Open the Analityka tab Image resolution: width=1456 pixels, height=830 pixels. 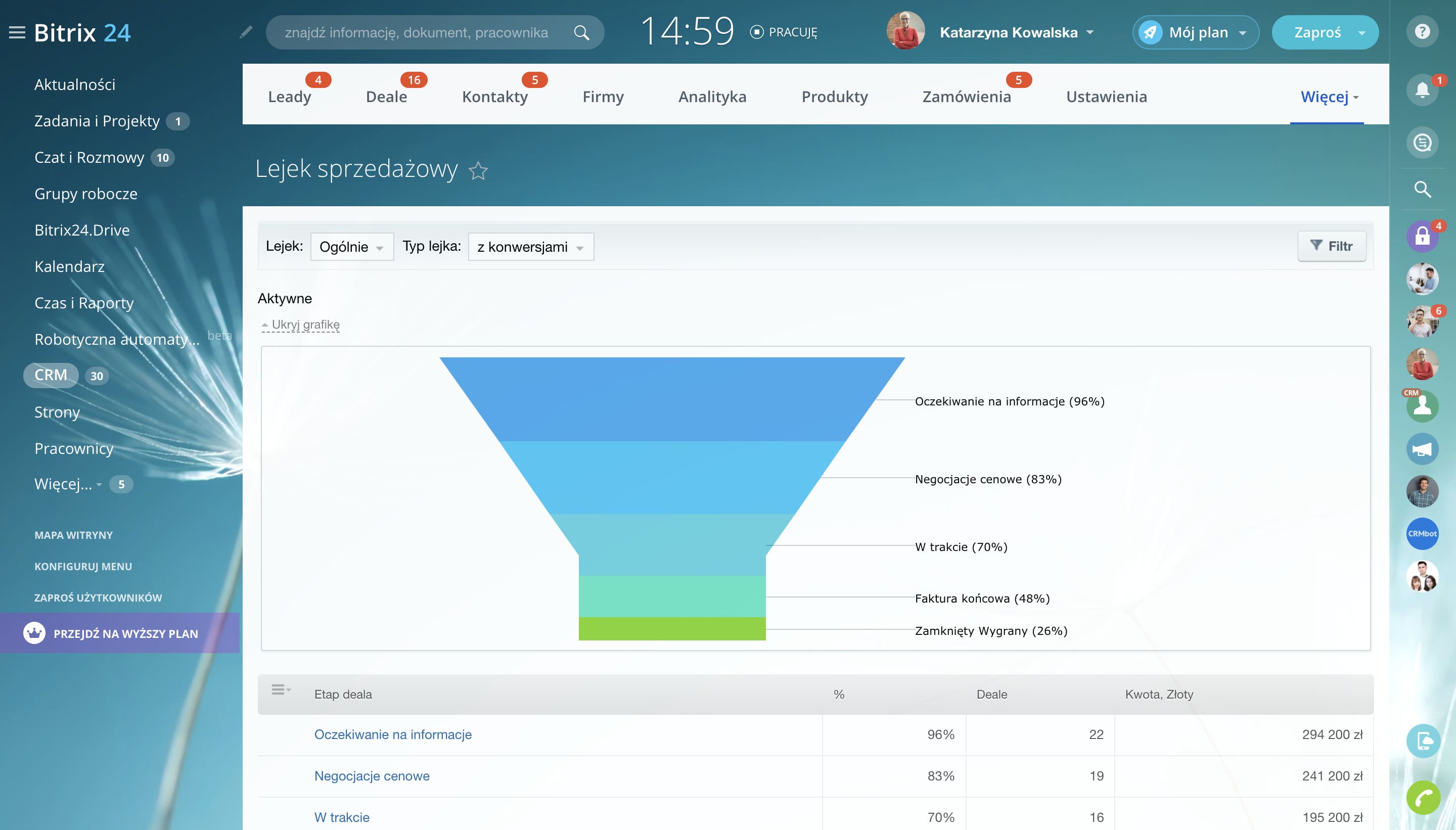pyautogui.click(x=712, y=97)
